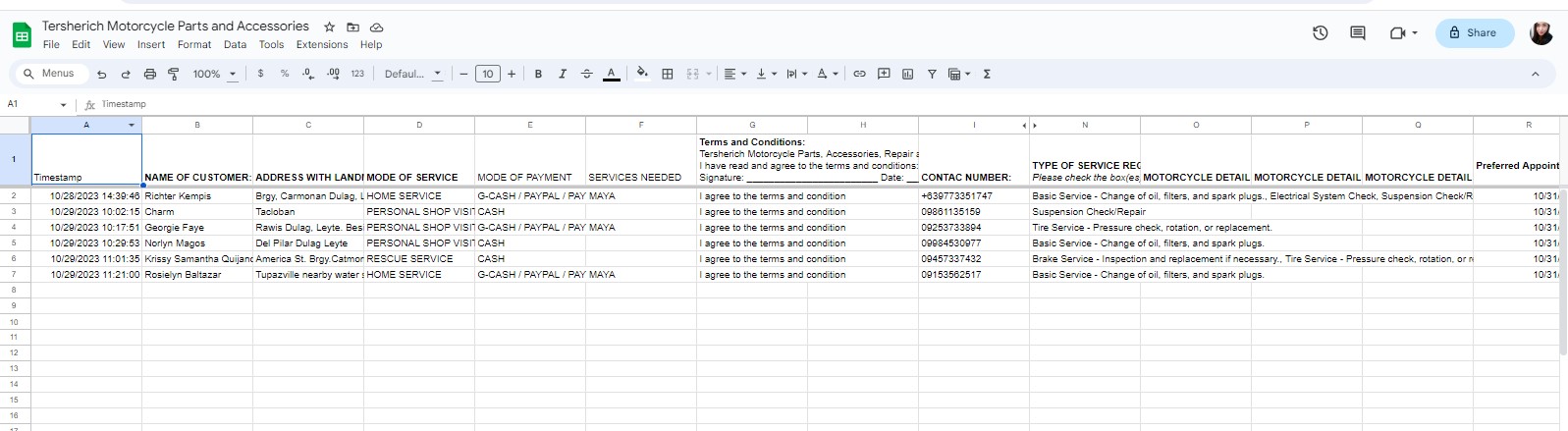
Task: Open the 123 number format menu
Action: click(x=357, y=74)
